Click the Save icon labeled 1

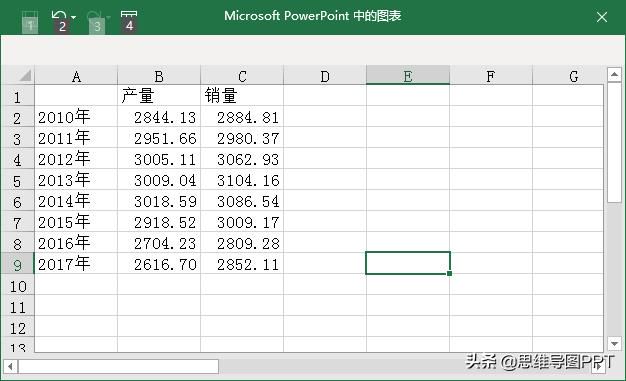click(30, 22)
